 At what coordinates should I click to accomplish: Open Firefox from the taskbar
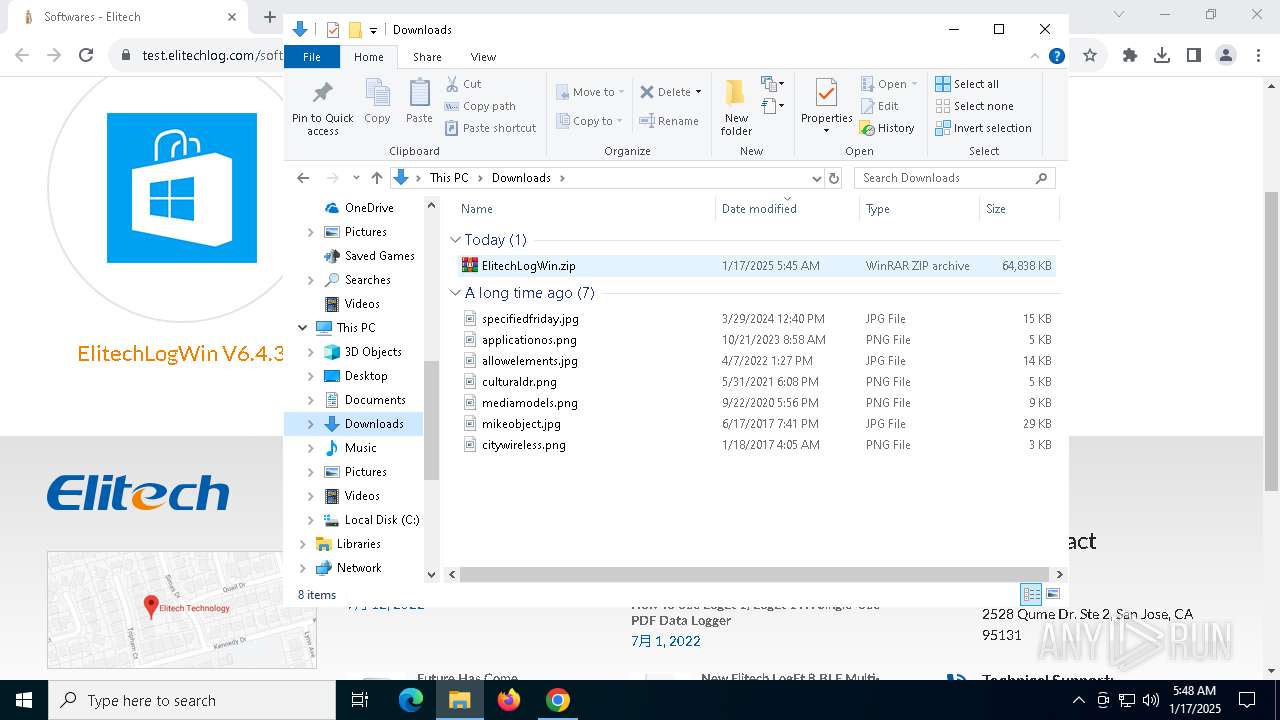click(509, 700)
